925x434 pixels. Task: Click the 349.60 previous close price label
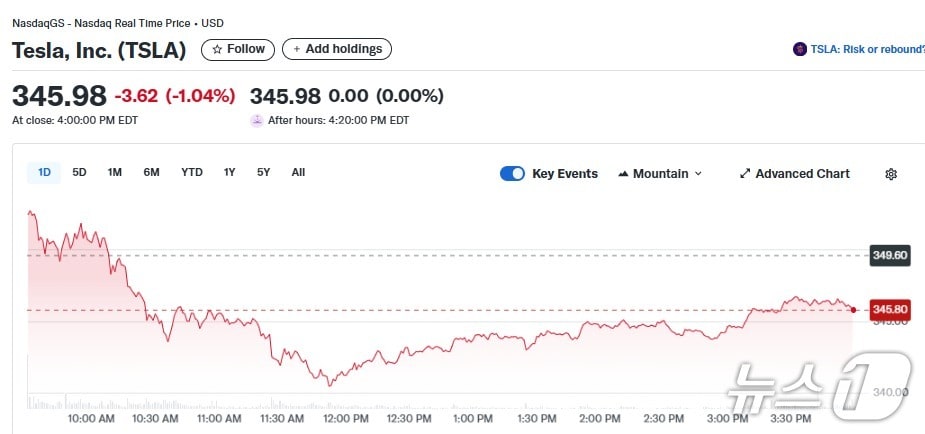889,255
